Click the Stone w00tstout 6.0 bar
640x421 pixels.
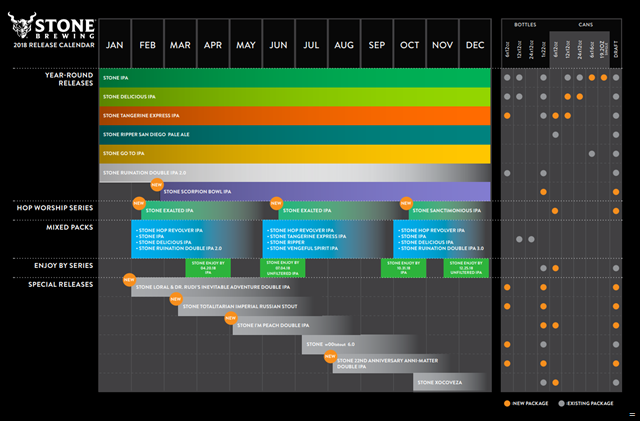click(x=361, y=345)
